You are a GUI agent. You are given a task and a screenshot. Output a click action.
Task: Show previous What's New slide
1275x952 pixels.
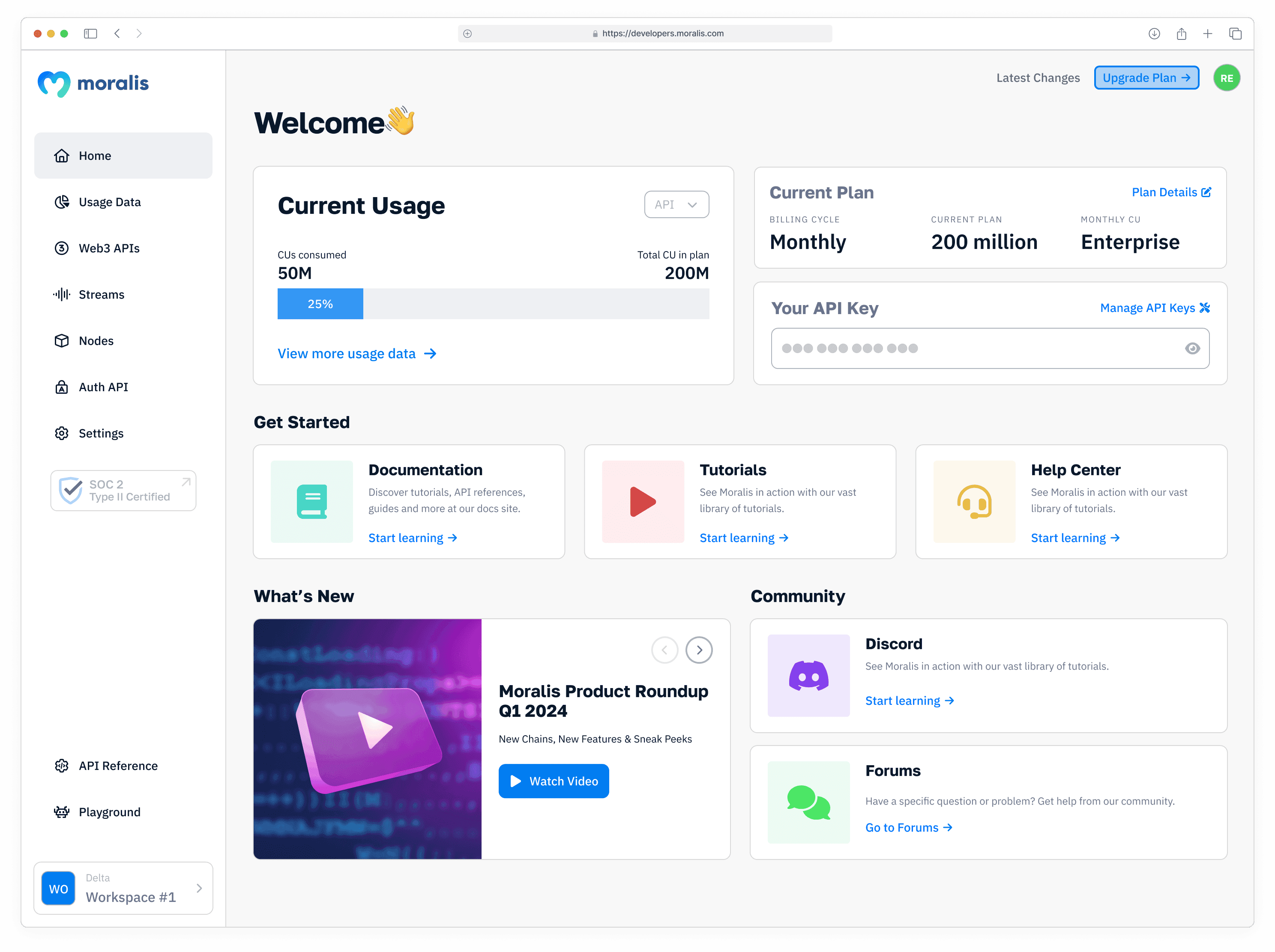(x=664, y=650)
